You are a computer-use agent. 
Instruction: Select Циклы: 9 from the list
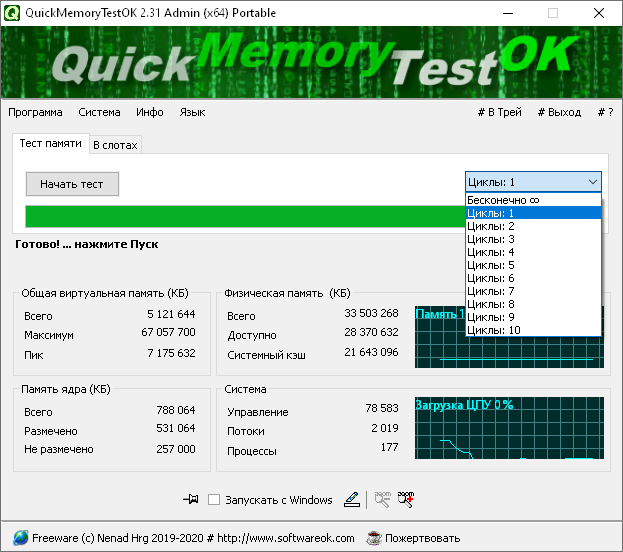pos(533,317)
